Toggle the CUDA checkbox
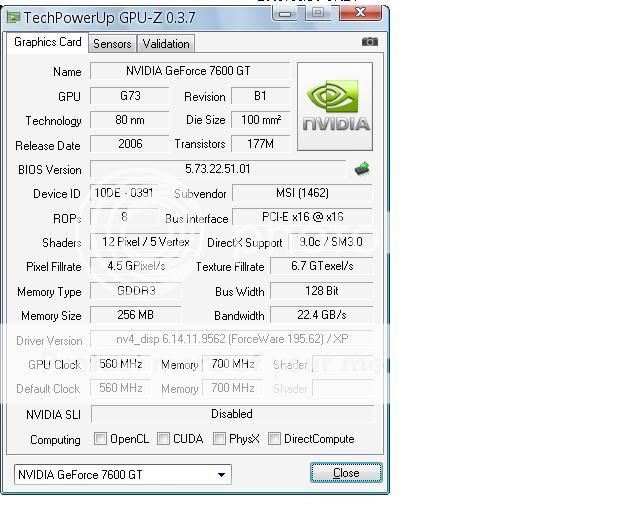Image resolution: width=640 pixels, height=512 pixels. click(163, 439)
